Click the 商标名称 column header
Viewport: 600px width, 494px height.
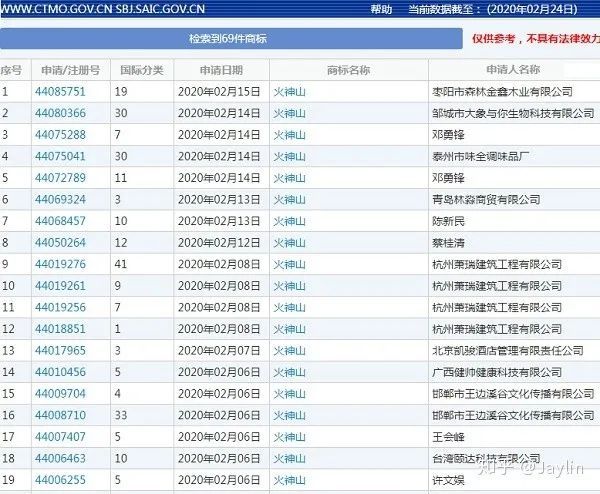point(349,70)
